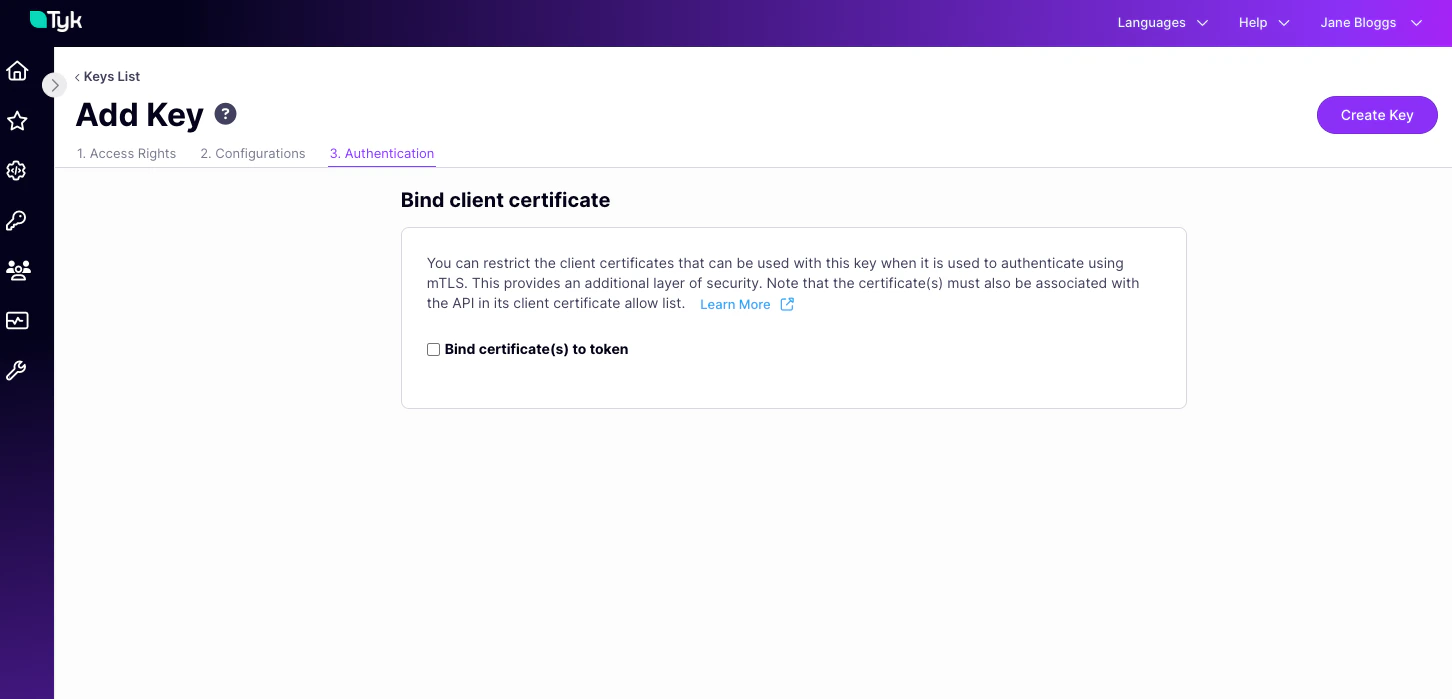Select the Authentication step tab

tap(382, 153)
